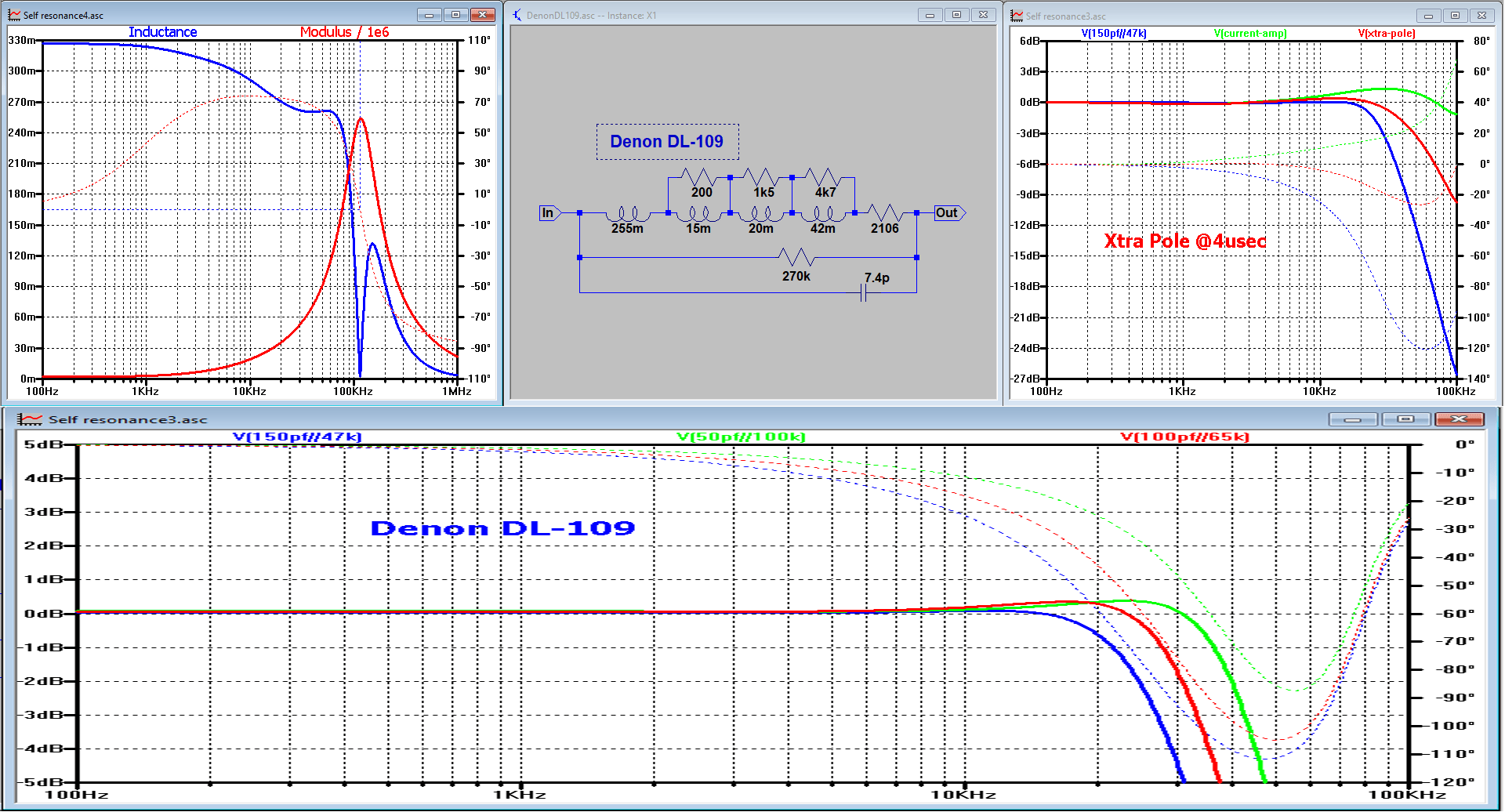Click the 6dB axis label in top-right plot
Screen dimensions: 1505x812
point(1029,41)
